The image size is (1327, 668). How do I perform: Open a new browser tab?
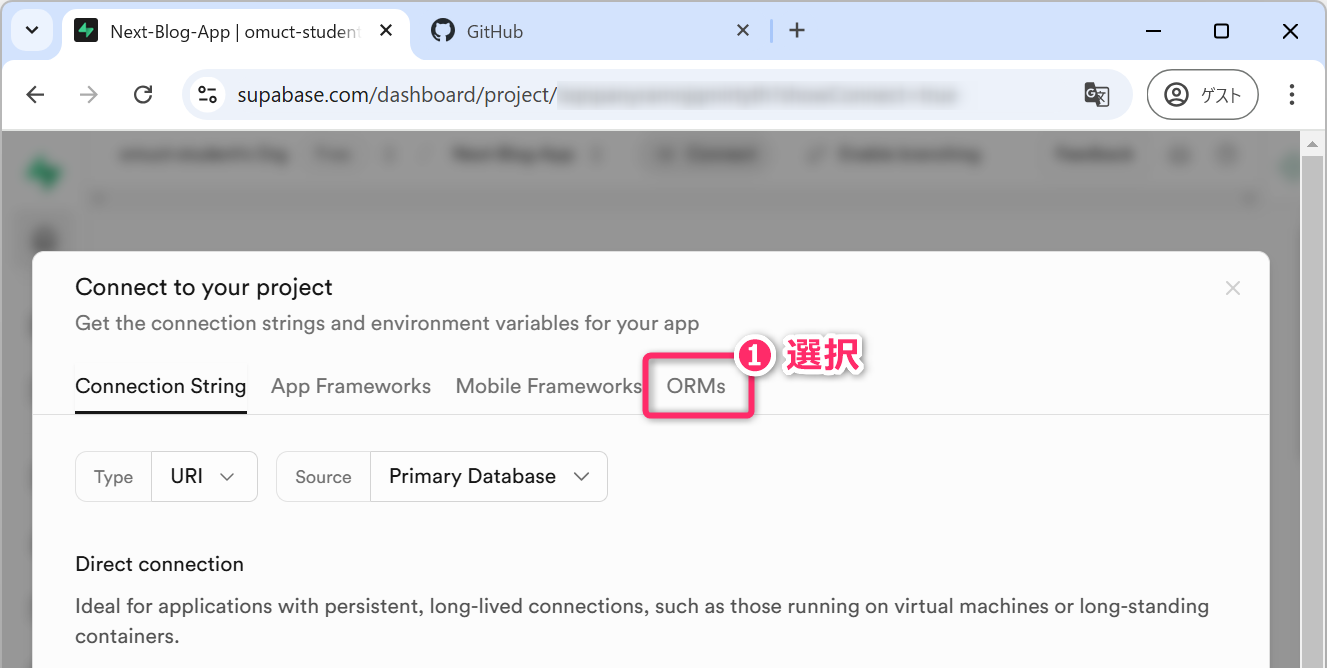pos(797,31)
